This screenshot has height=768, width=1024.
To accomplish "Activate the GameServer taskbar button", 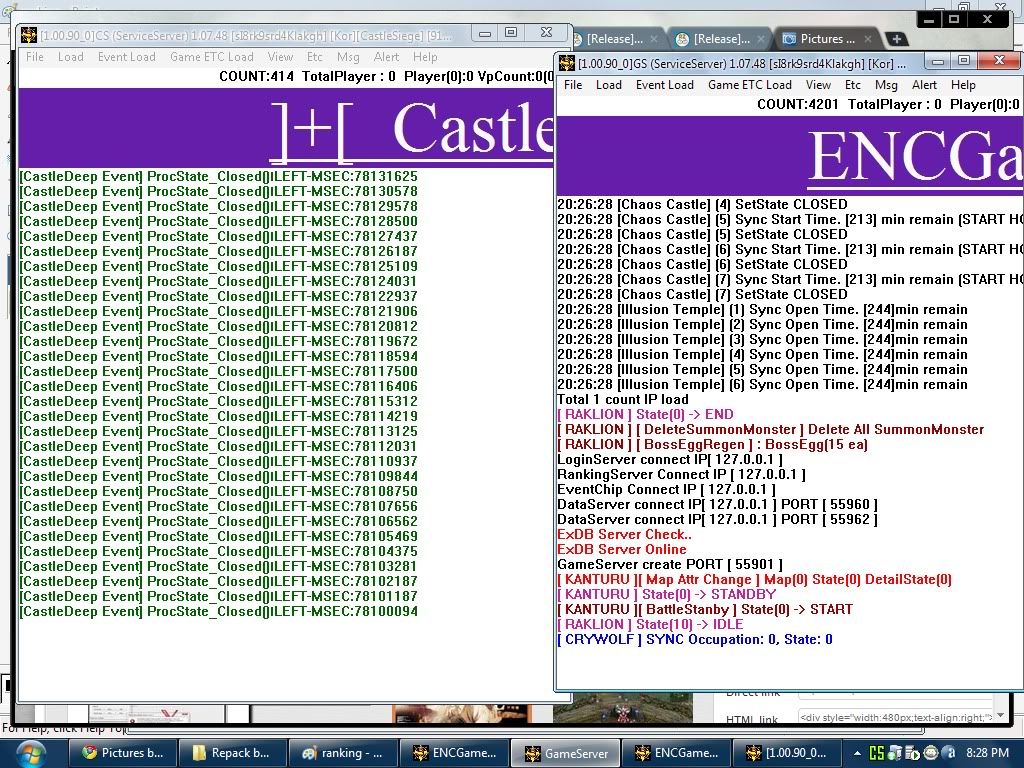I will click(x=565, y=753).
